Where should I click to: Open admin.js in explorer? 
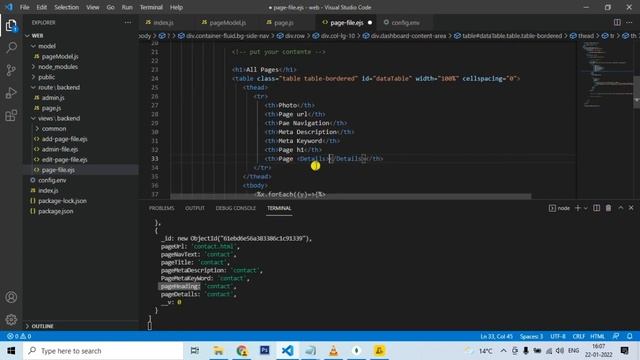coord(53,98)
